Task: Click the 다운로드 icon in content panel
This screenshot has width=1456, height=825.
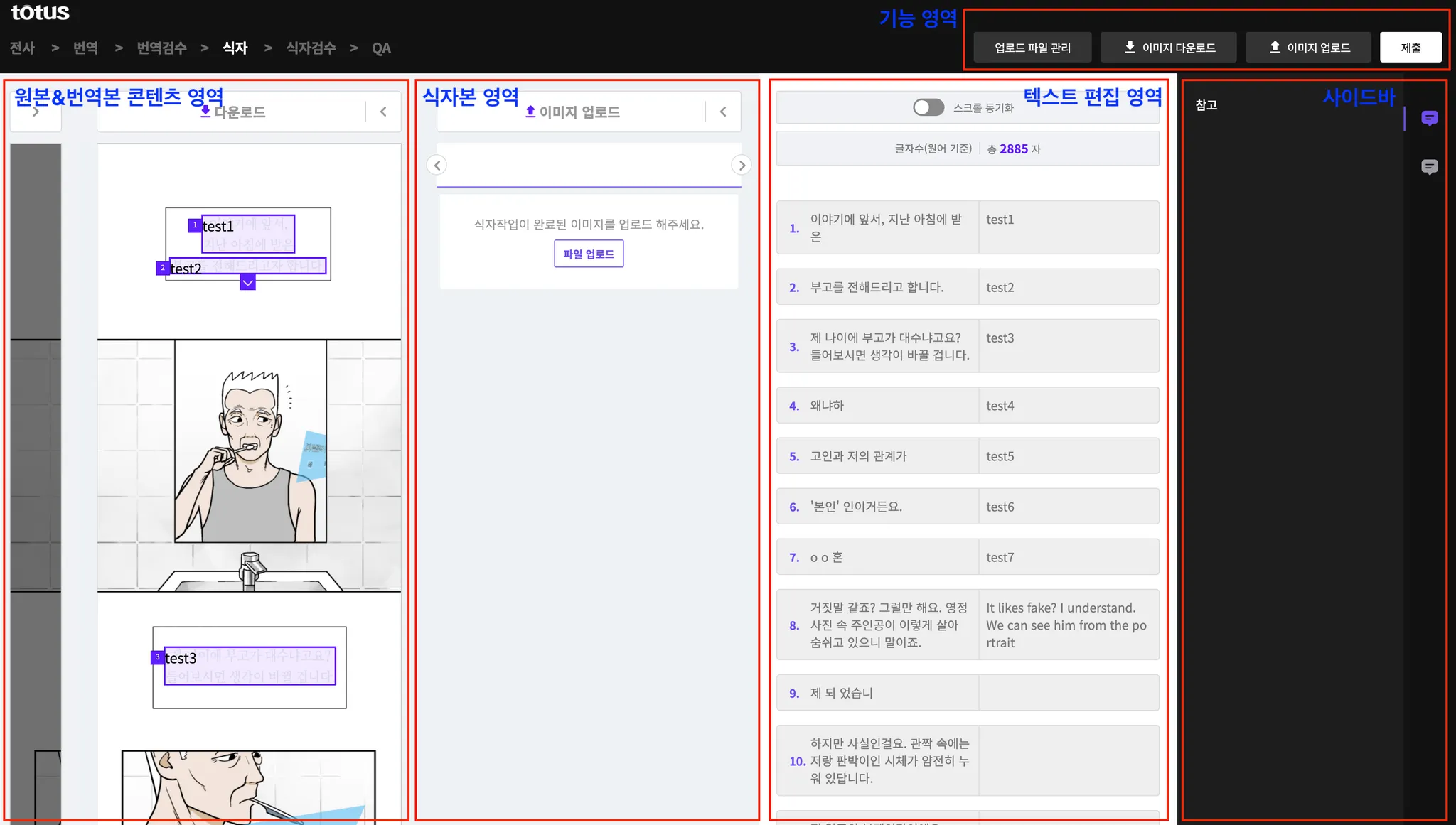Action: point(205,112)
